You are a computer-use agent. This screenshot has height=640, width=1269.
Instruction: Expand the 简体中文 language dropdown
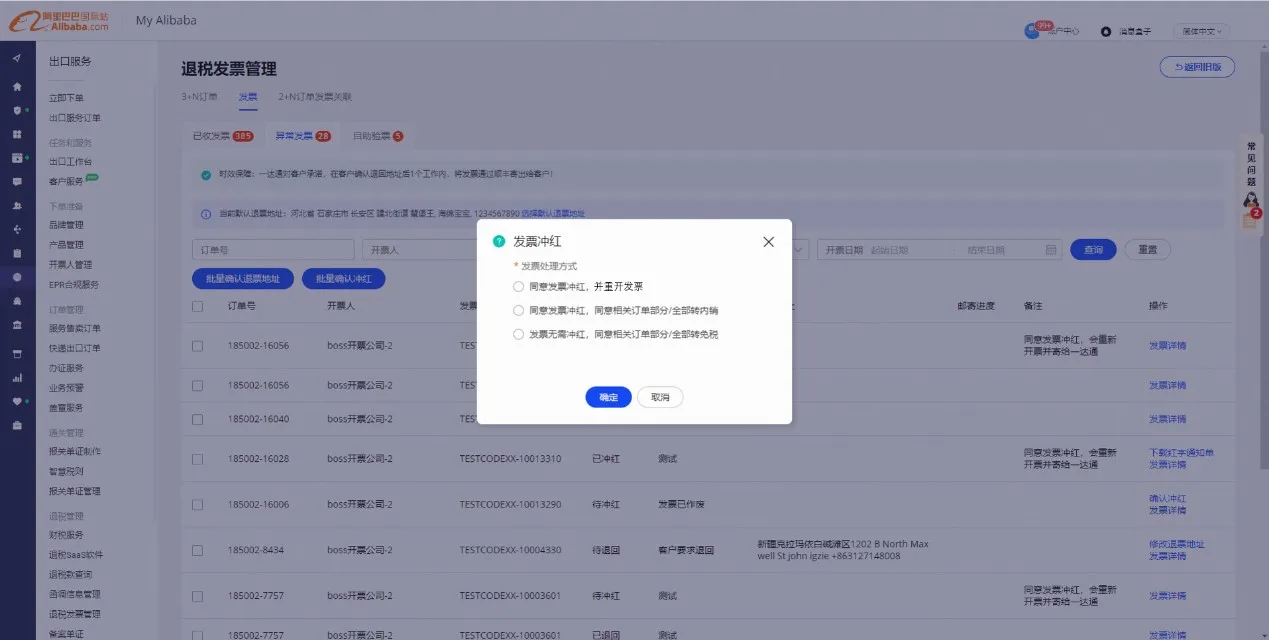[x=1201, y=31]
